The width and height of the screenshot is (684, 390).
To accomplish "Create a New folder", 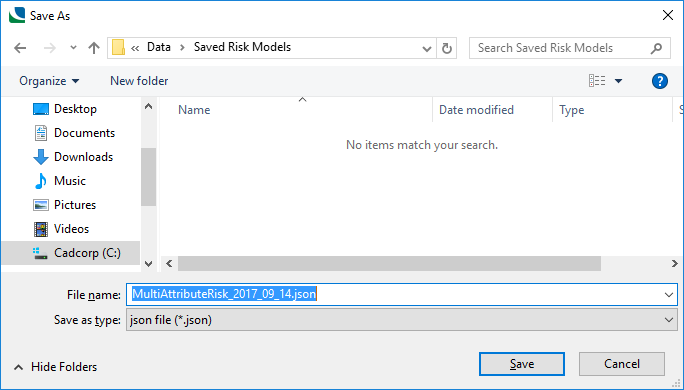I will pyautogui.click(x=139, y=81).
